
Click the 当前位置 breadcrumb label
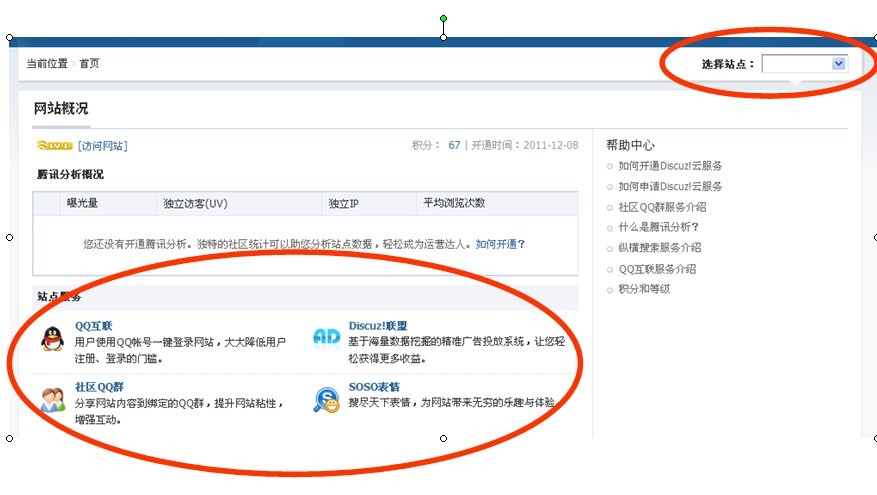pos(47,63)
